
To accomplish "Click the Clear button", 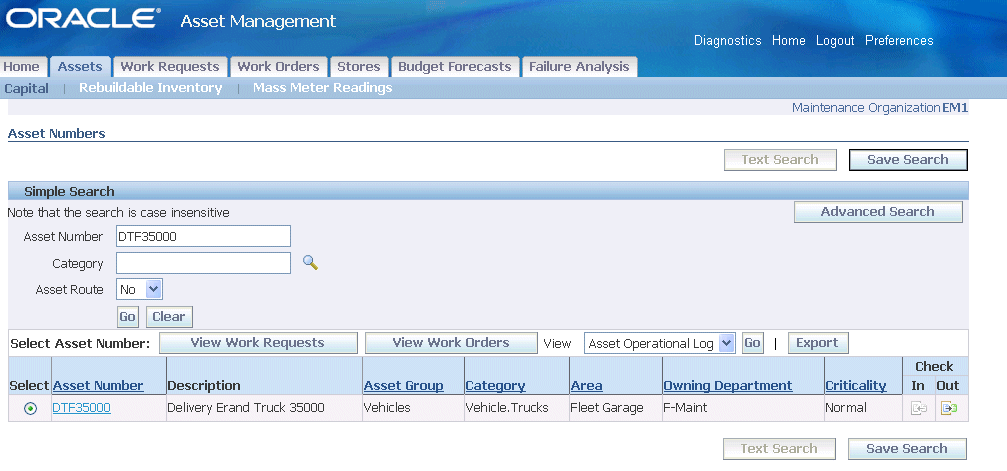I will coord(169,317).
